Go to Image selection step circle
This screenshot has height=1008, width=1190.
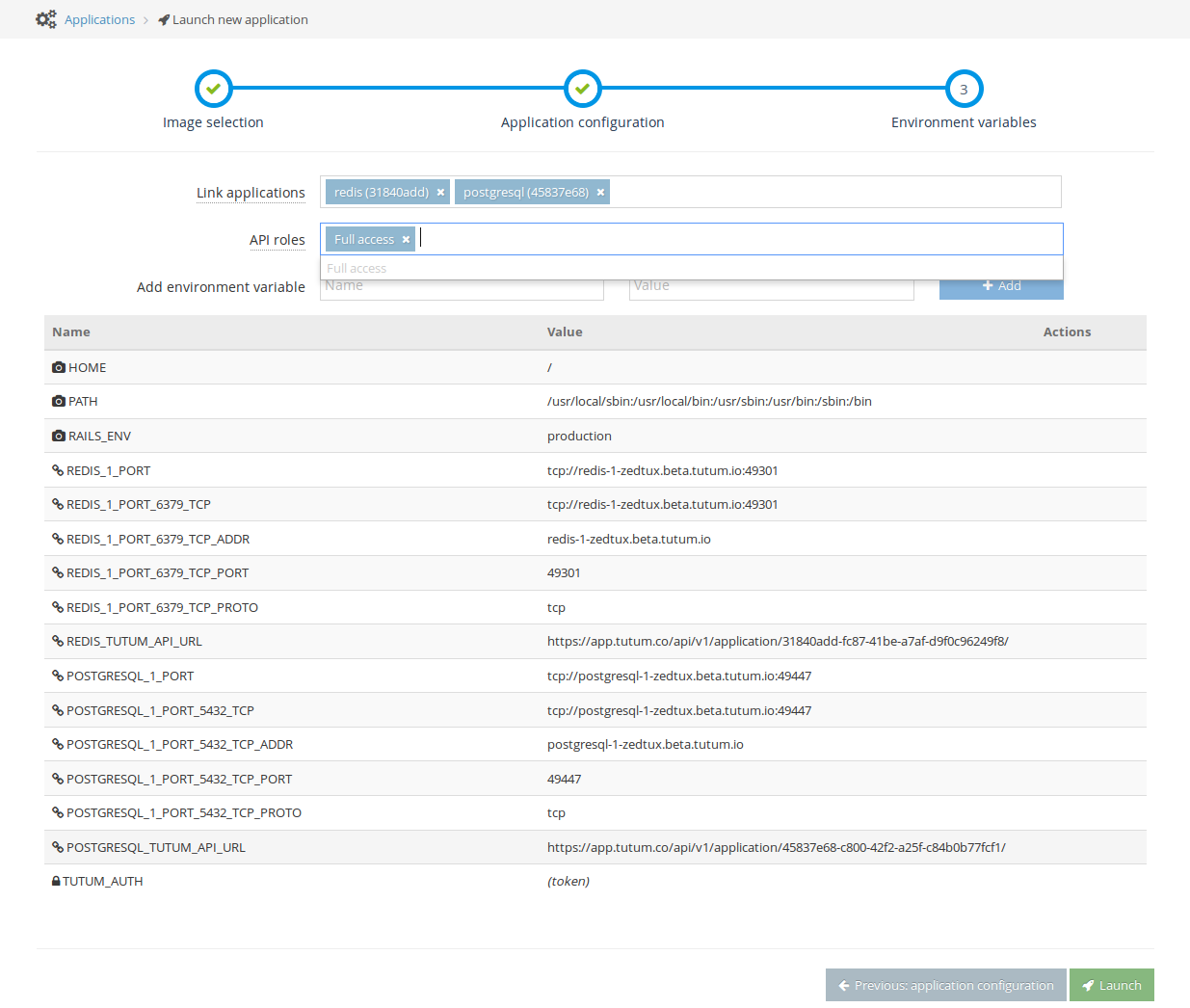213,89
